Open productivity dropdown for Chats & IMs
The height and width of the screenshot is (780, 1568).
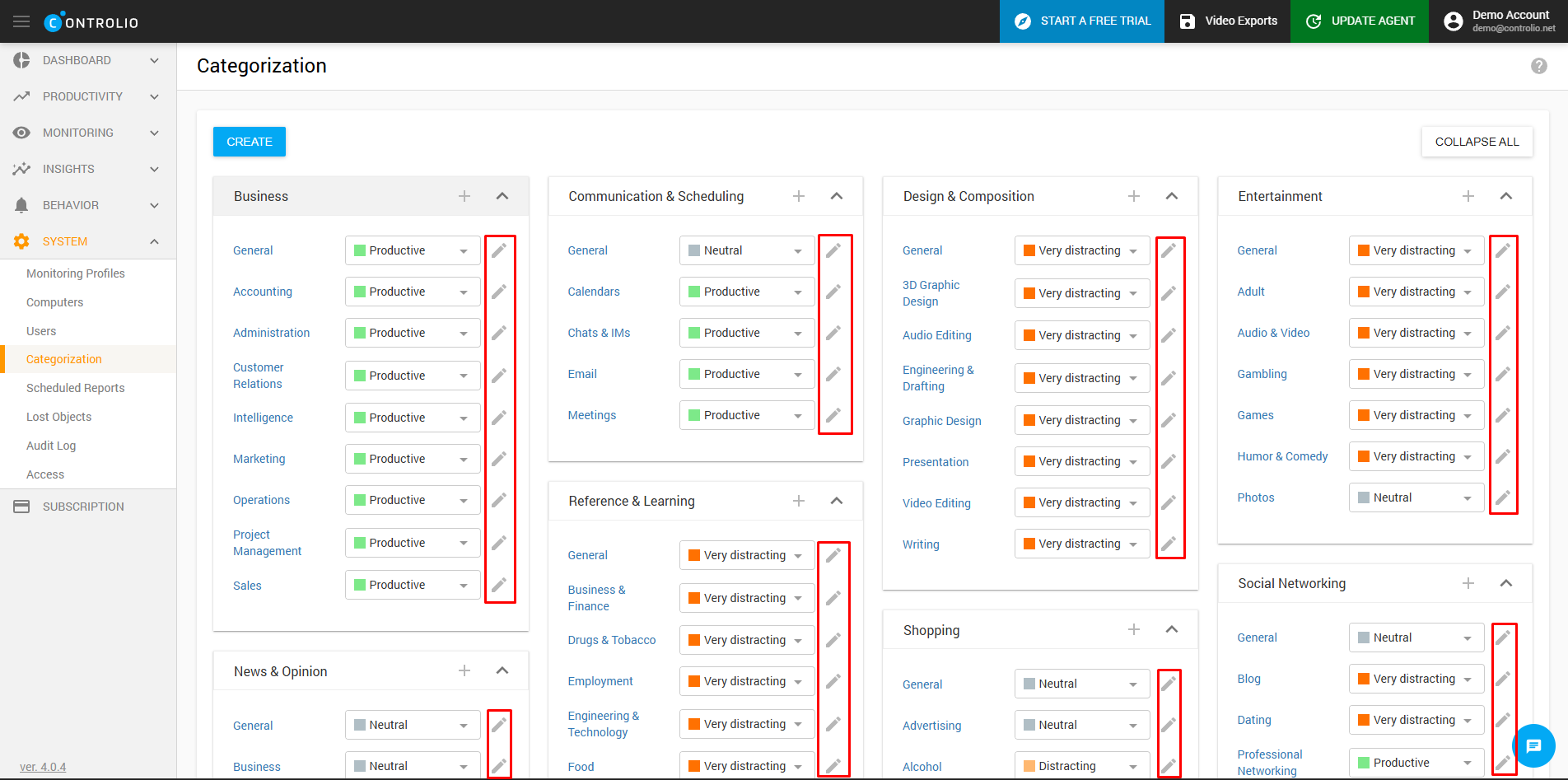[x=746, y=333]
